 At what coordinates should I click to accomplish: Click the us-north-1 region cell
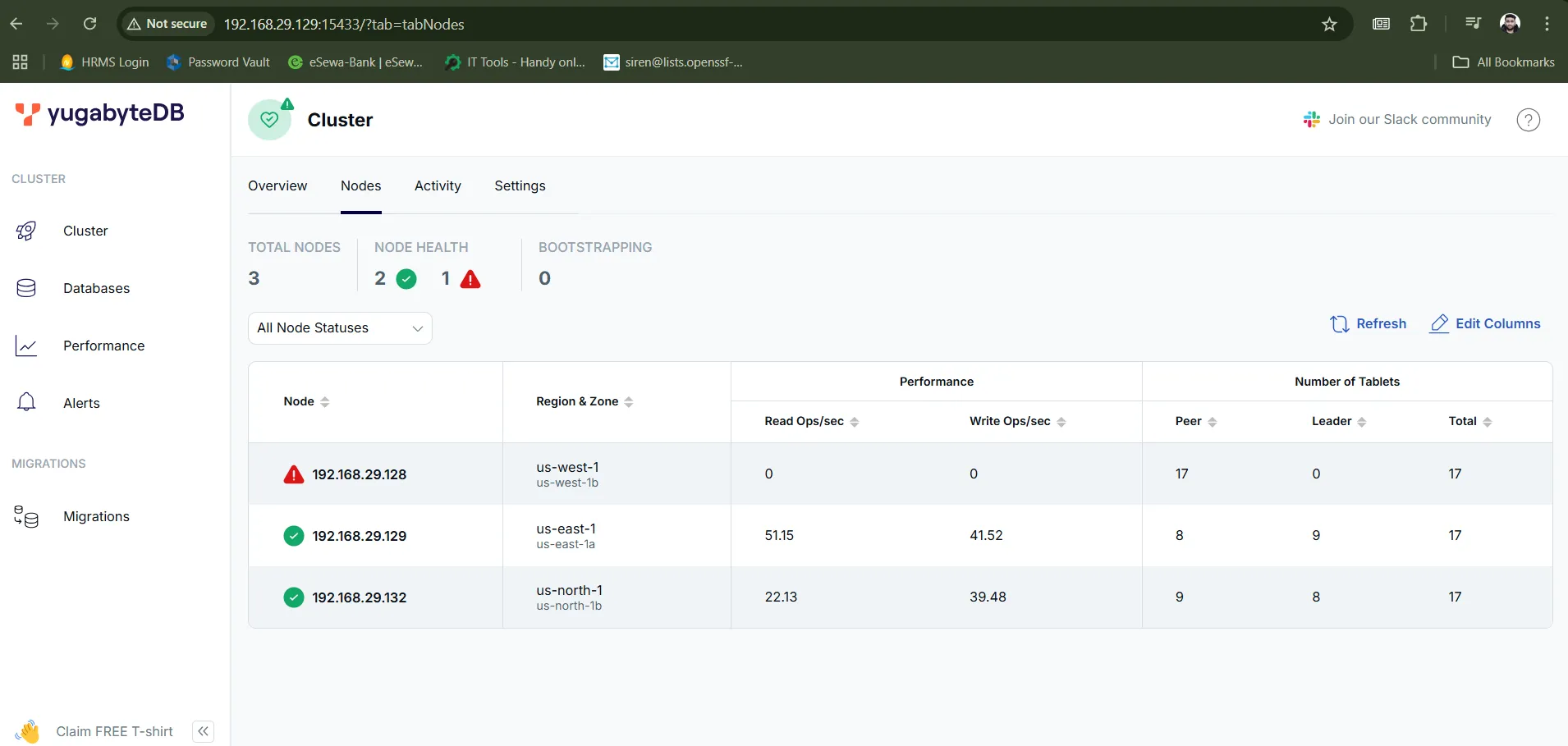point(569,590)
